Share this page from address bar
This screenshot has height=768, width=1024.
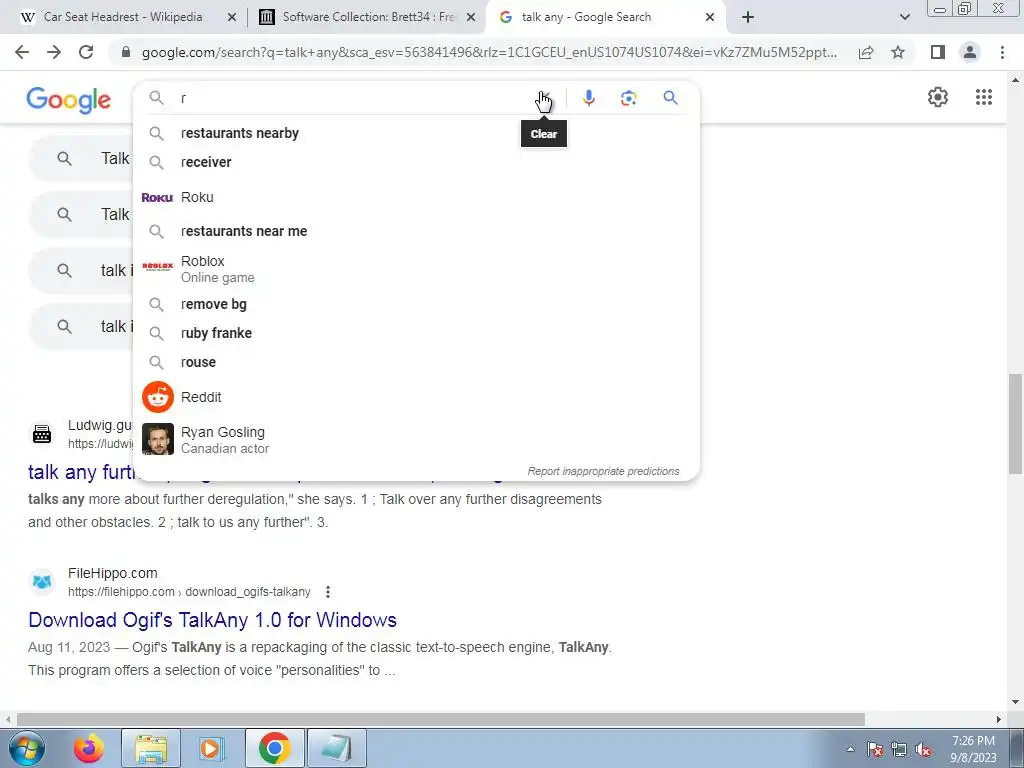(866, 53)
